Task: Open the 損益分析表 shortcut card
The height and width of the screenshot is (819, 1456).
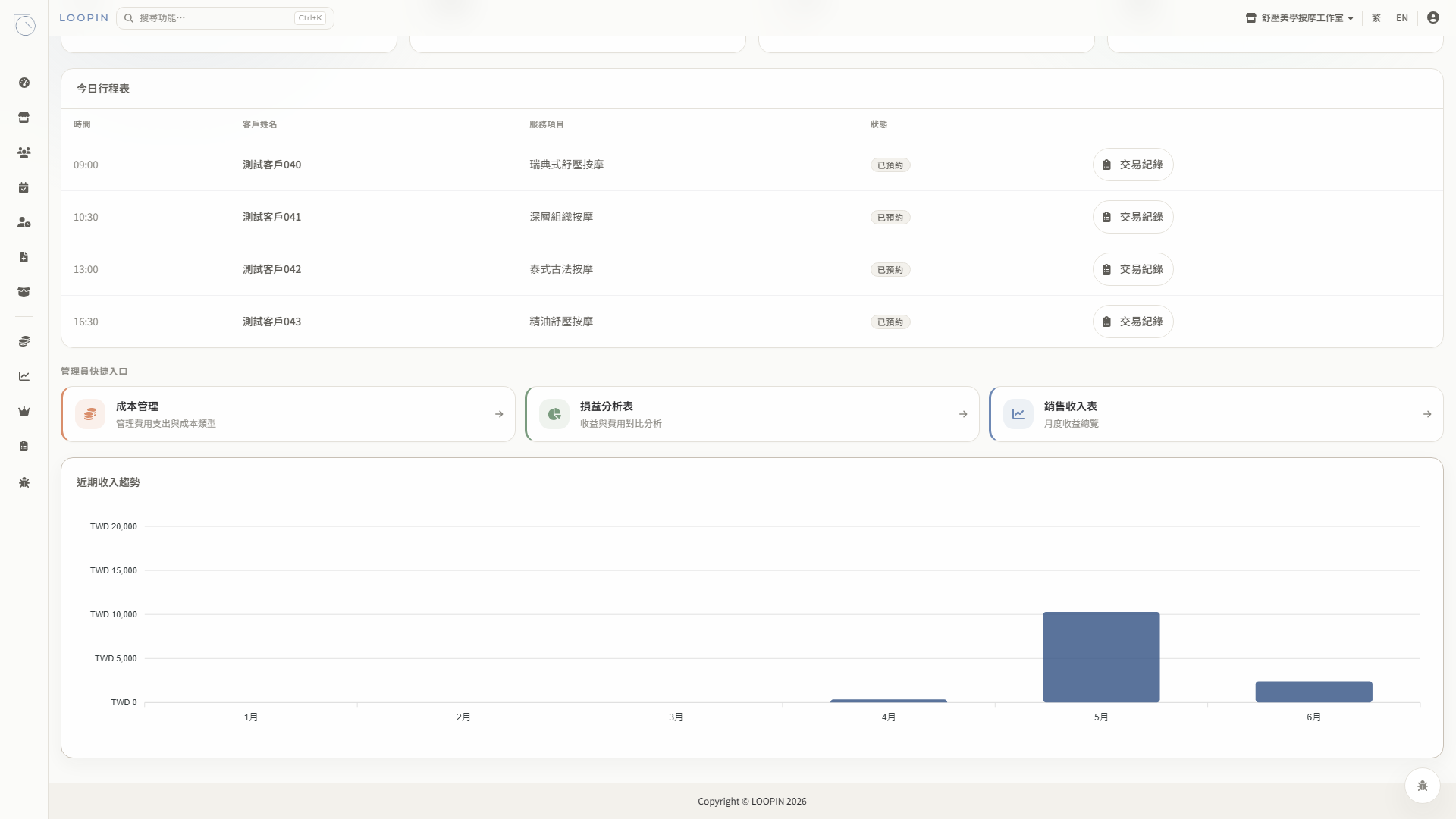Action: pos(752,414)
